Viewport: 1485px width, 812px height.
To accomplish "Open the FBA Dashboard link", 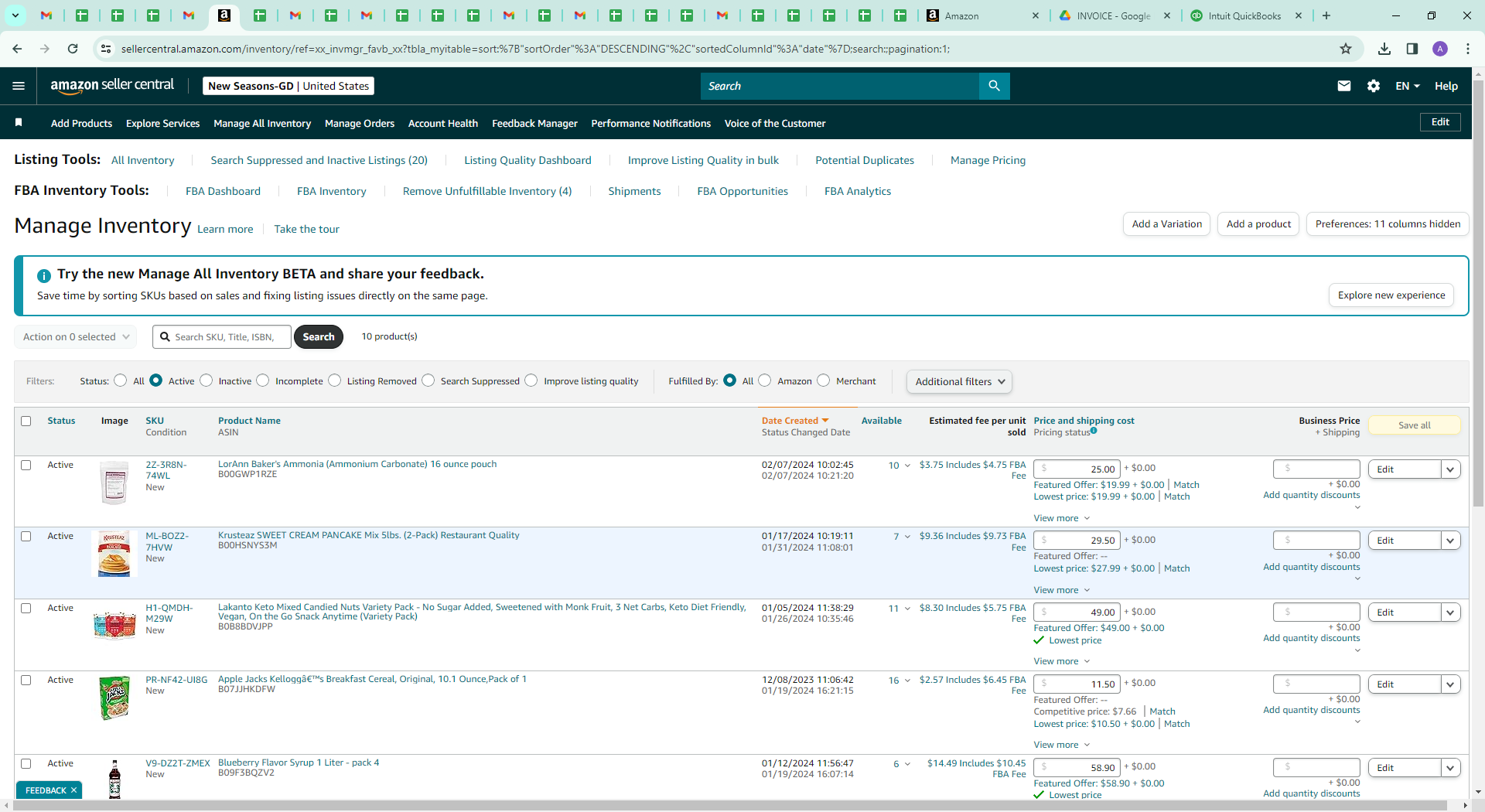I will 223,191.
